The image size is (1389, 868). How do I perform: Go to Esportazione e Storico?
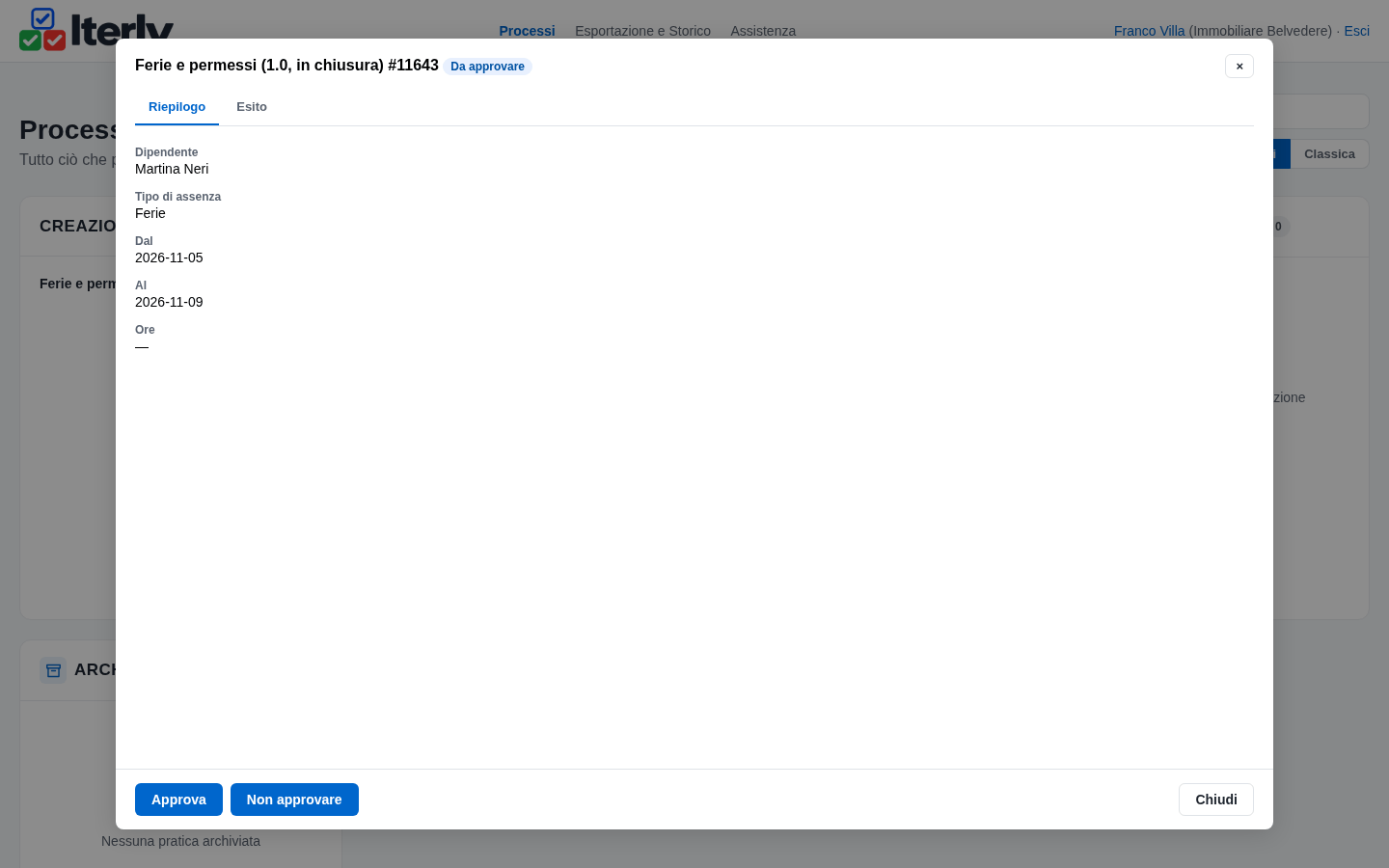click(642, 31)
